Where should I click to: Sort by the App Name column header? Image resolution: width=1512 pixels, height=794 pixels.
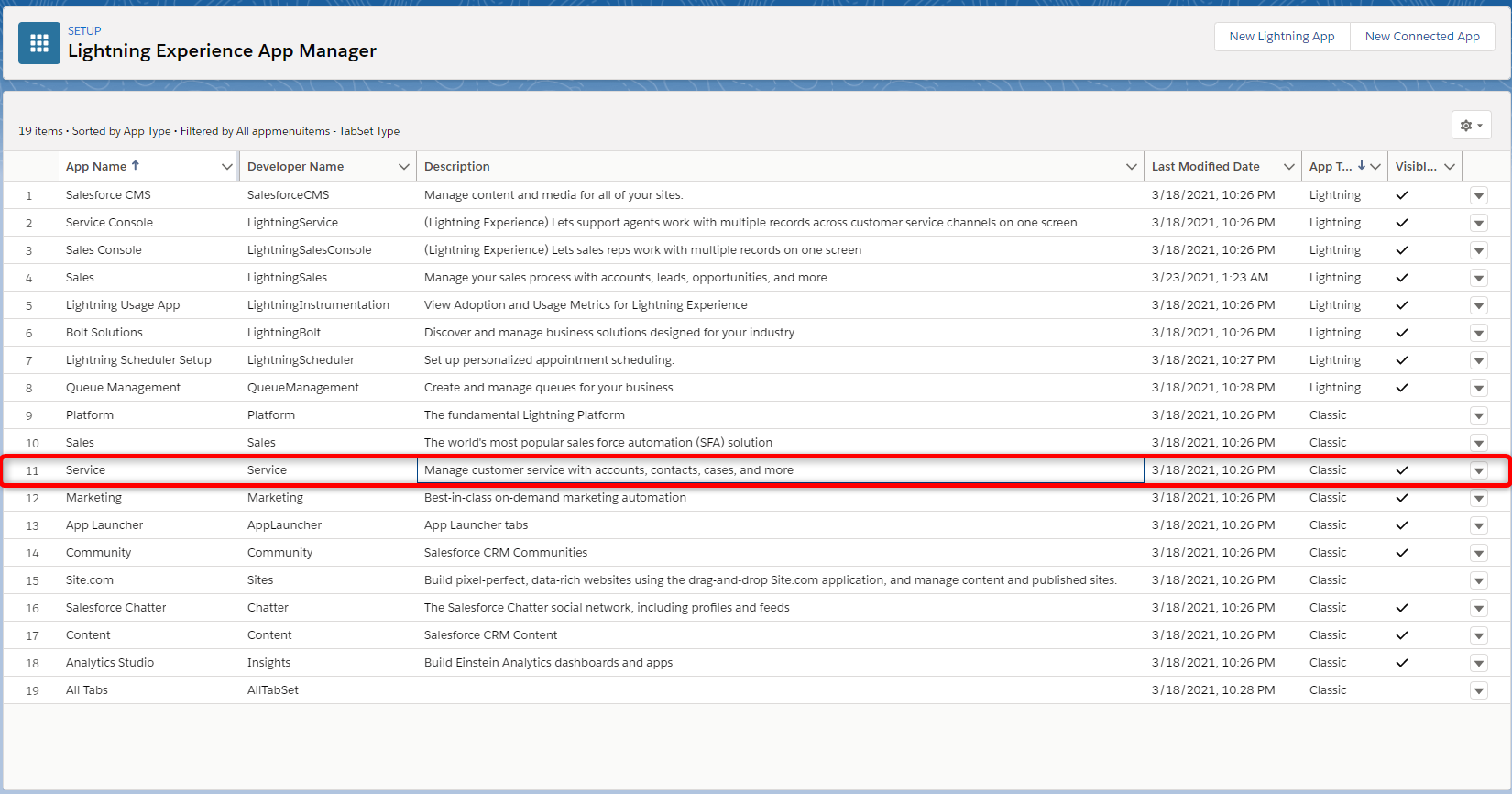coord(96,167)
